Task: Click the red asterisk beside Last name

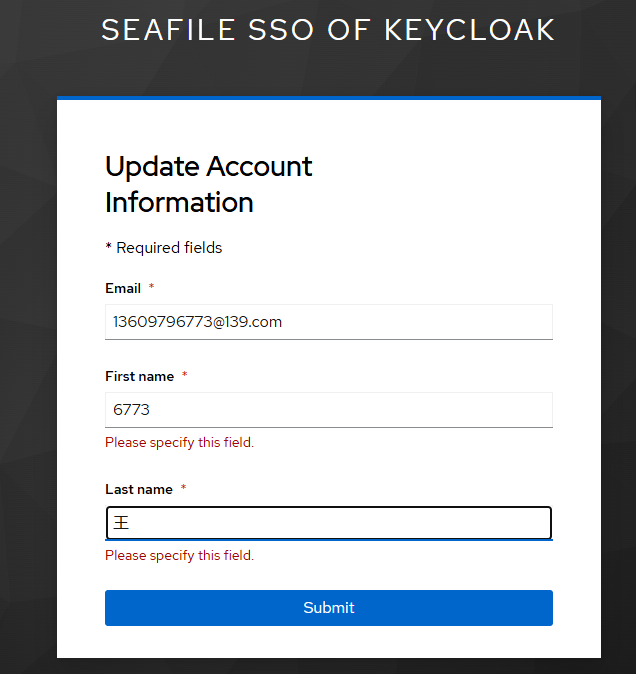Action: coord(183,487)
